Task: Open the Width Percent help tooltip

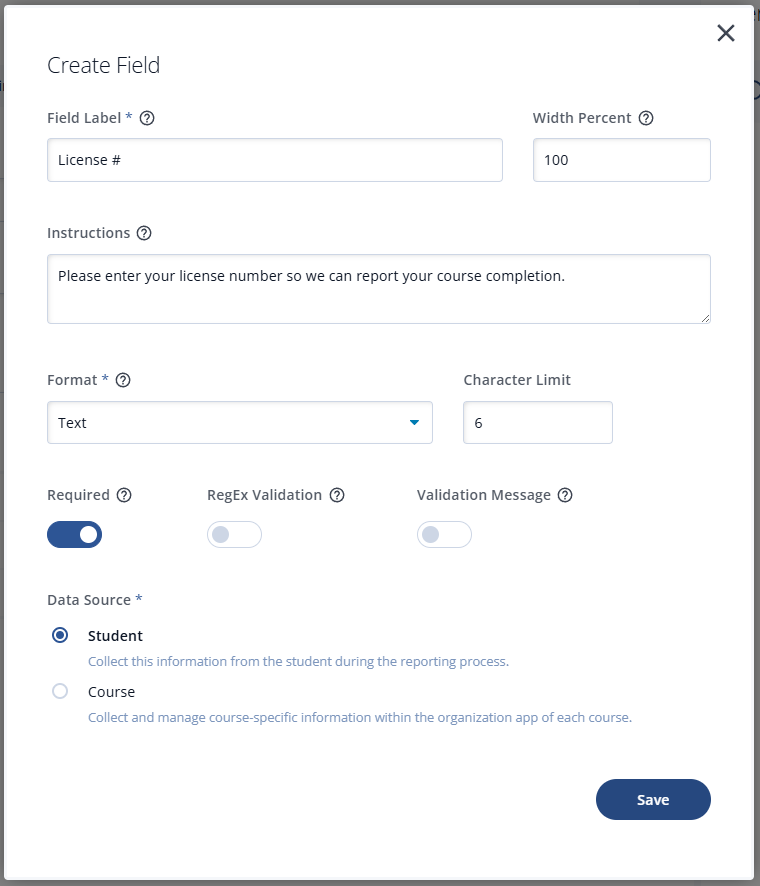Action: [x=646, y=118]
